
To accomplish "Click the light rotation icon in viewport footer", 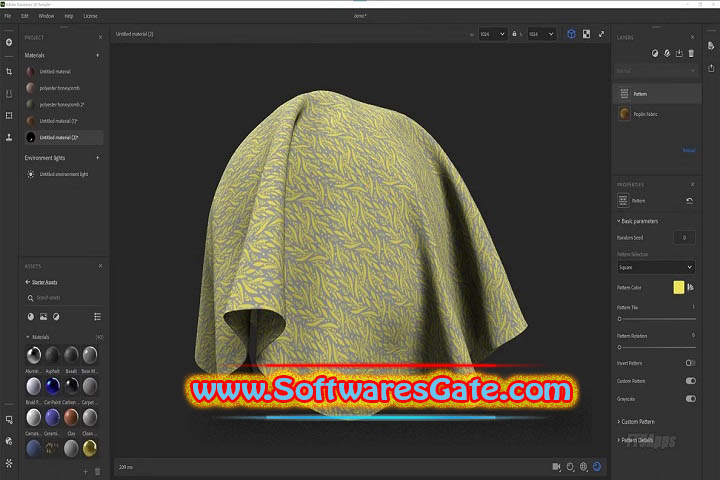I will [570, 467].
